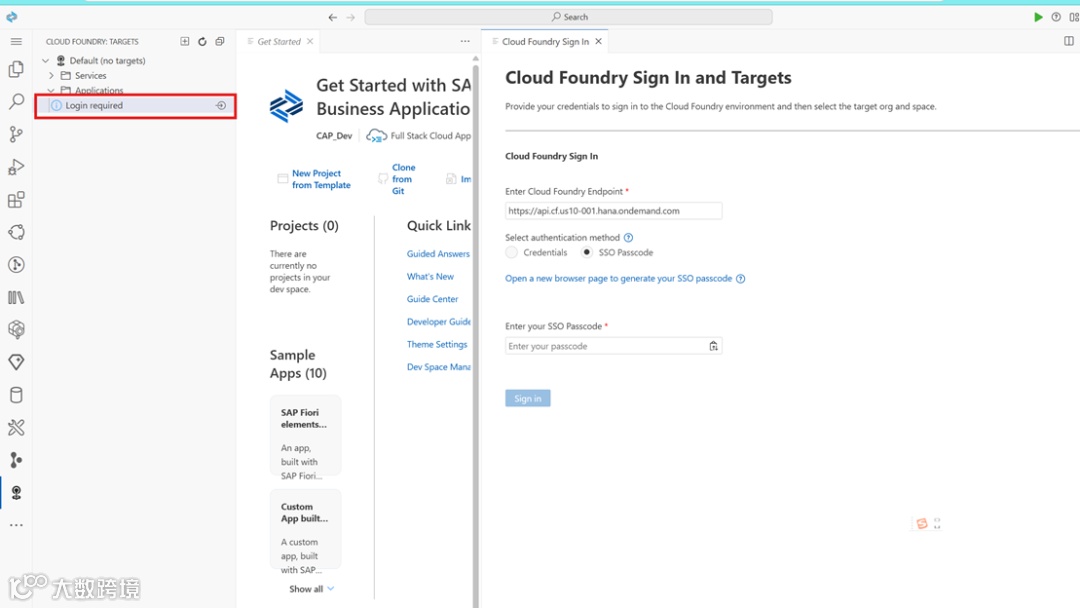Open the hamburger menu in activity bar
The image size is (1080, 608).
click(x=16, y=42)
